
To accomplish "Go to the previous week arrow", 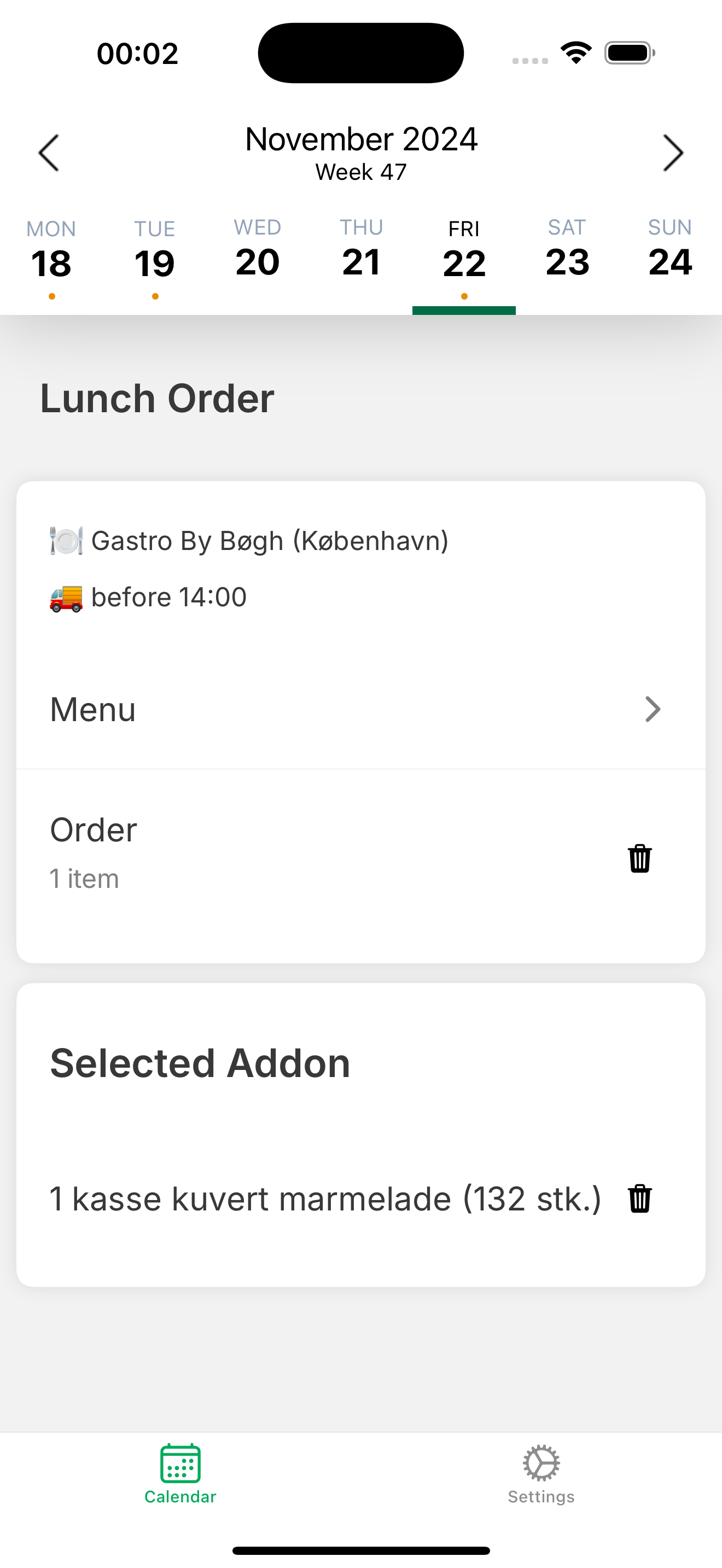I will (x=49, y=153).
